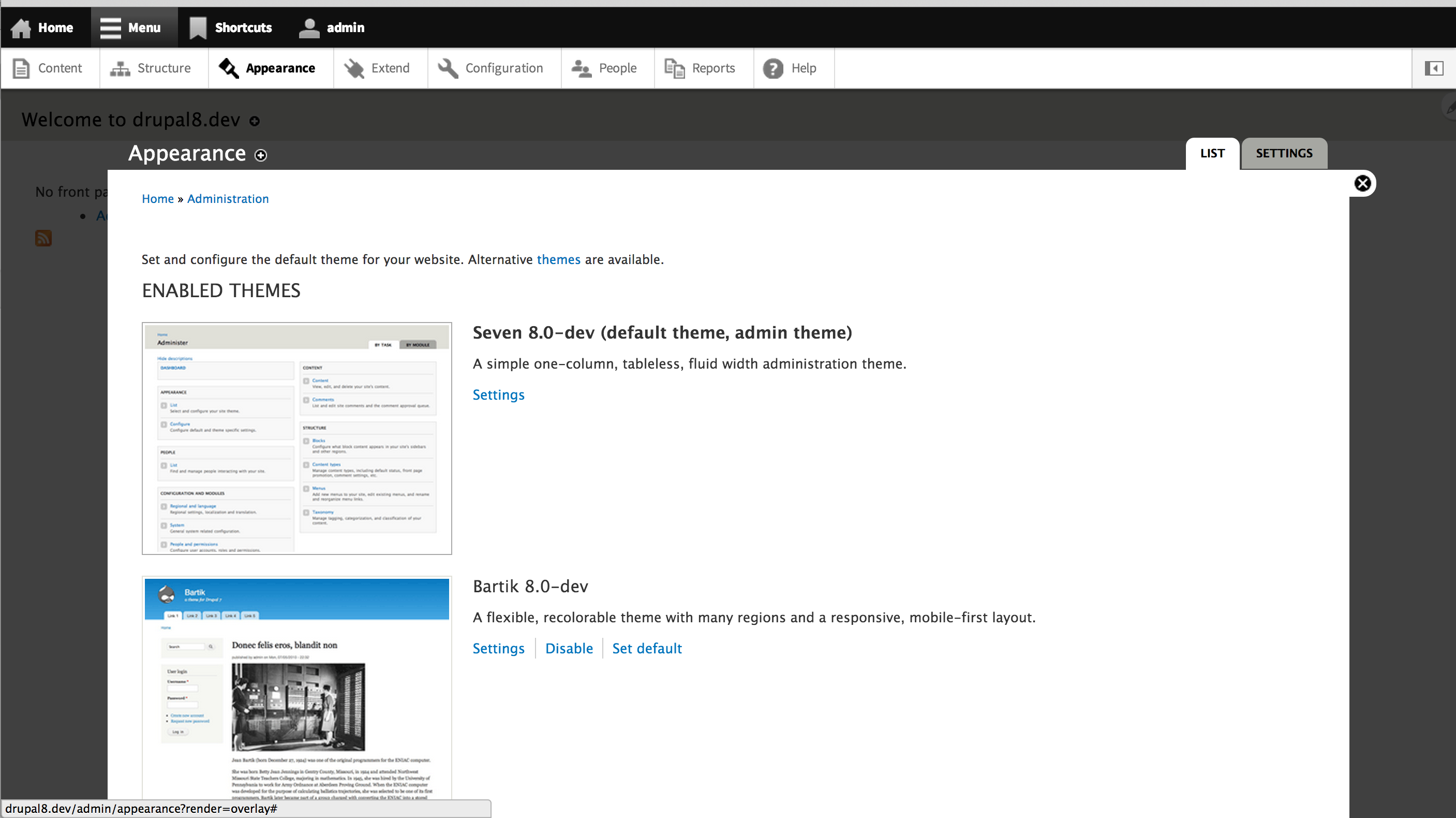Click the orange RSS feed icon
This screenshot has width=1456, height=818.
[43, 238]
